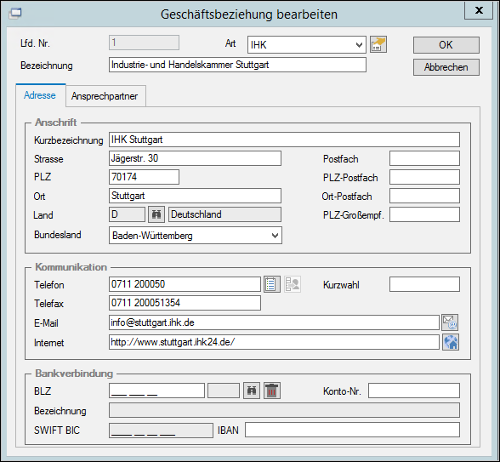Click the Land code field D
The width and height of the screenshot is (500, 462).
(x=127, y=214)
